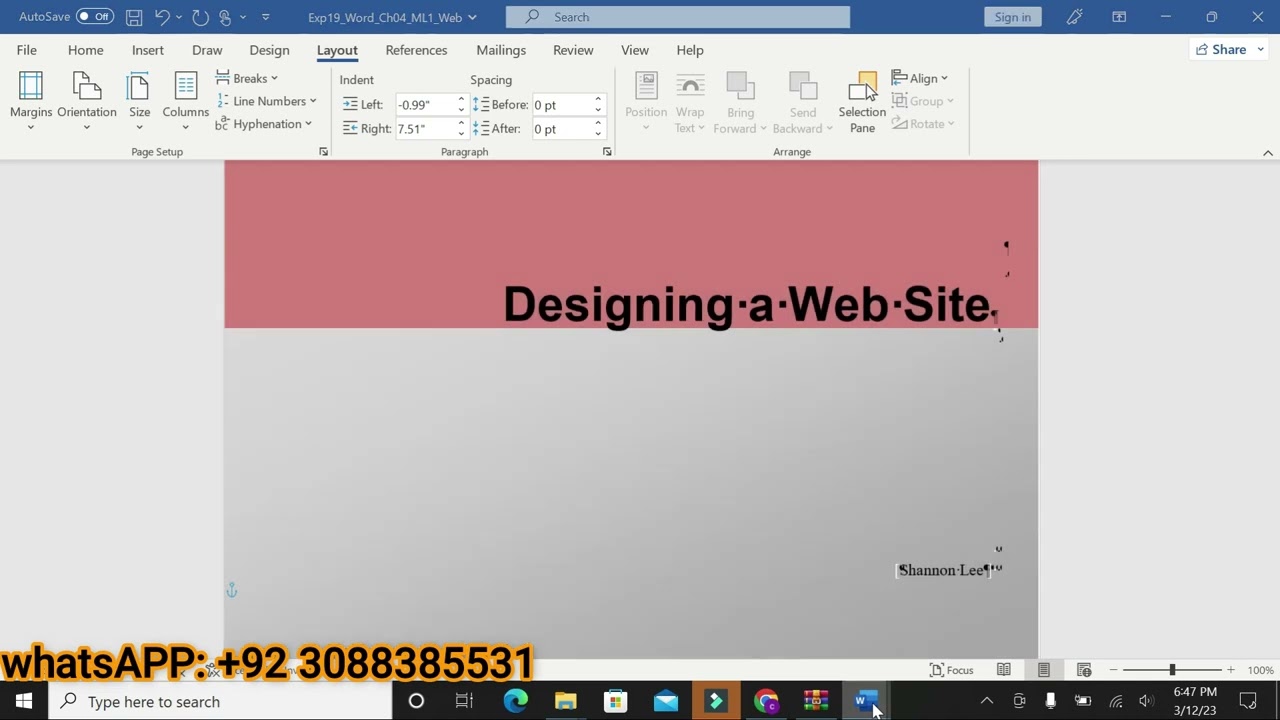The width and height of the screenshot is (1280, 720).
Task: Click the Spacing Before value field
Action: 562,105
